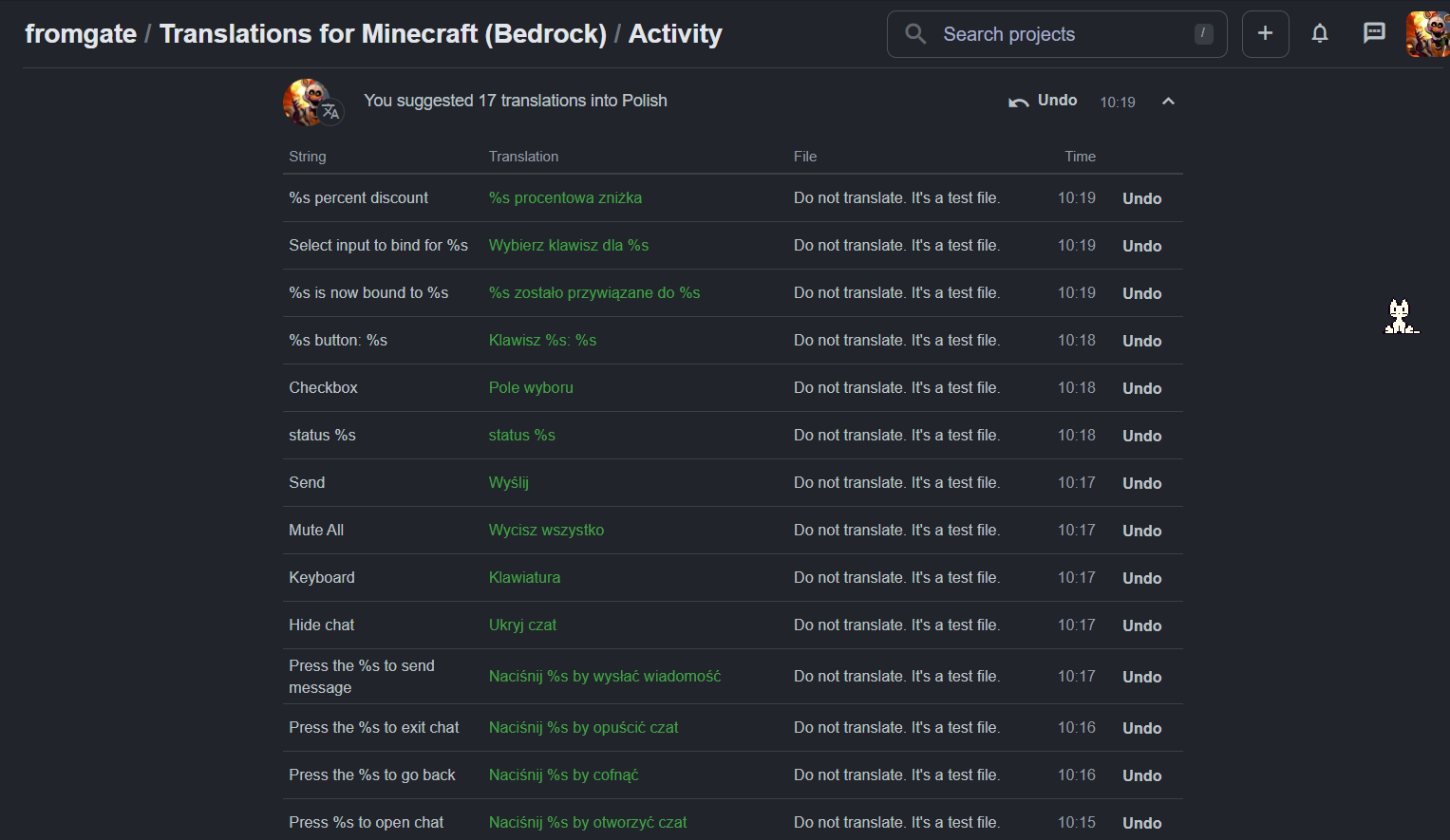Undo the 'send message' translation
Screen dimensions: 1450x840
pos(1141,677)
